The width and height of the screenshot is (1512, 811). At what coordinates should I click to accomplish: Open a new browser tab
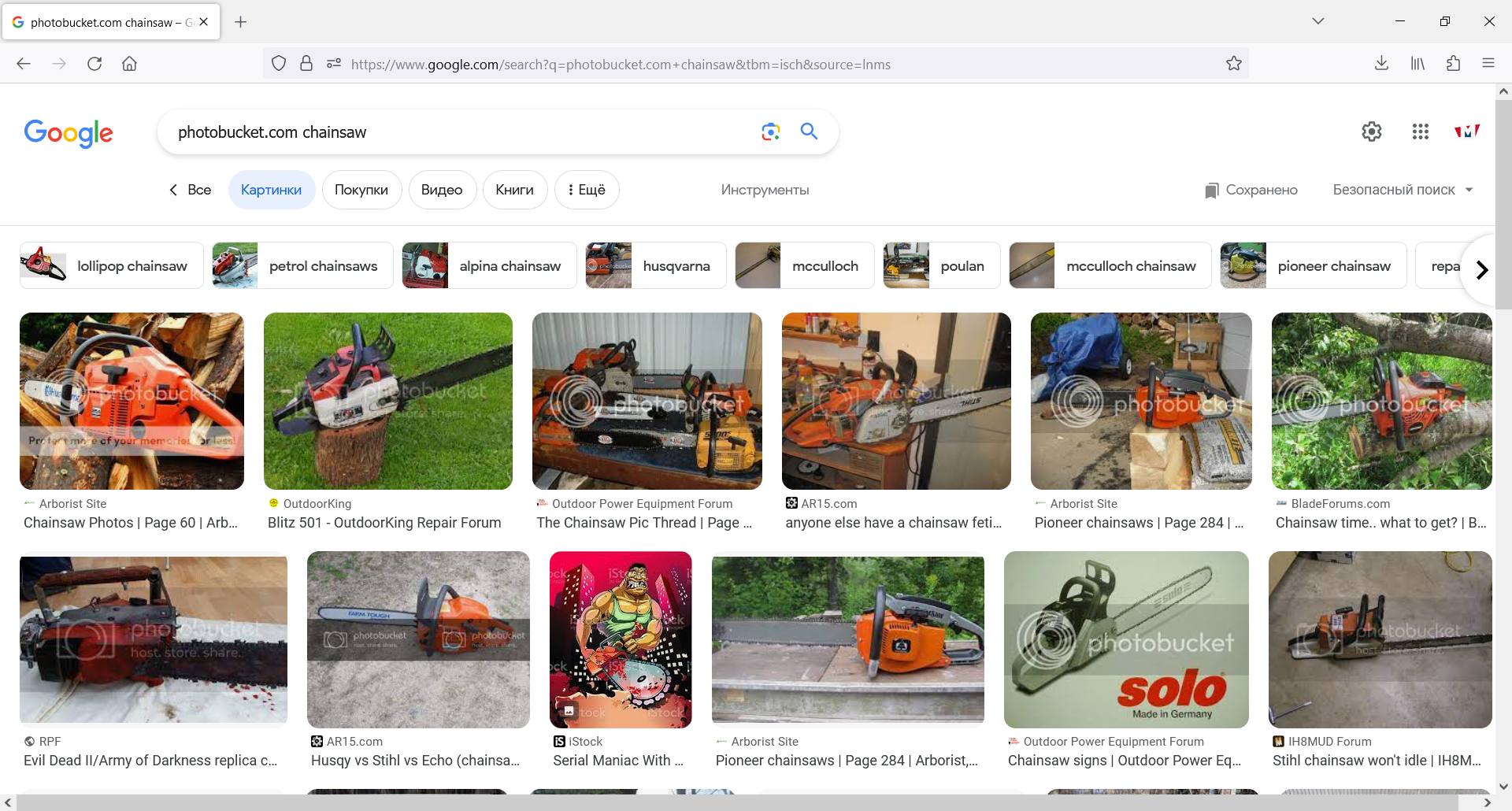[x=241, y=22]
